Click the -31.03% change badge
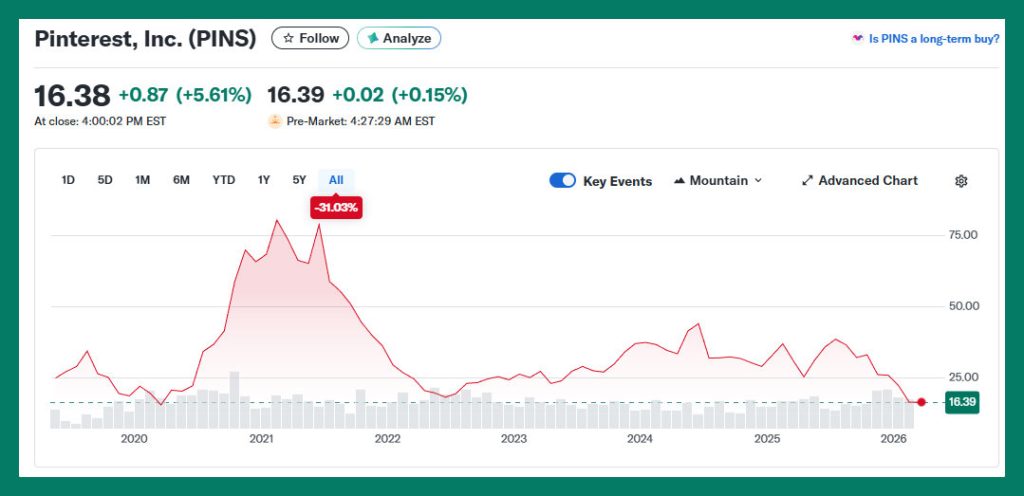Image resolution: width=1024 pixels, height=496 pixels. coord(336,208)
